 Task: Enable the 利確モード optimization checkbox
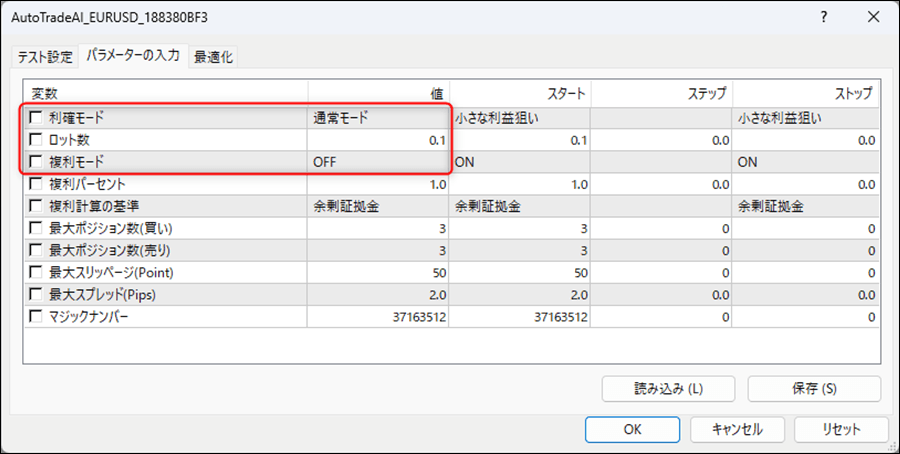pos(37,118)
